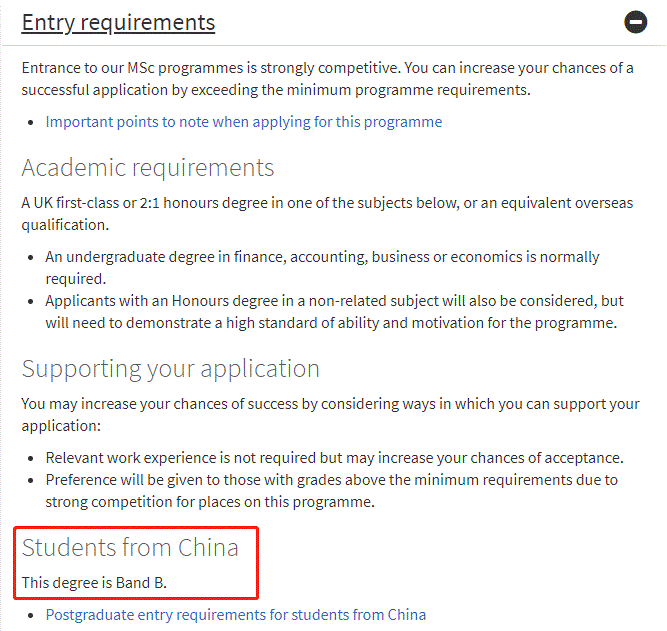
Task: Click the Supporting your application heading
Action: (171, 368)
